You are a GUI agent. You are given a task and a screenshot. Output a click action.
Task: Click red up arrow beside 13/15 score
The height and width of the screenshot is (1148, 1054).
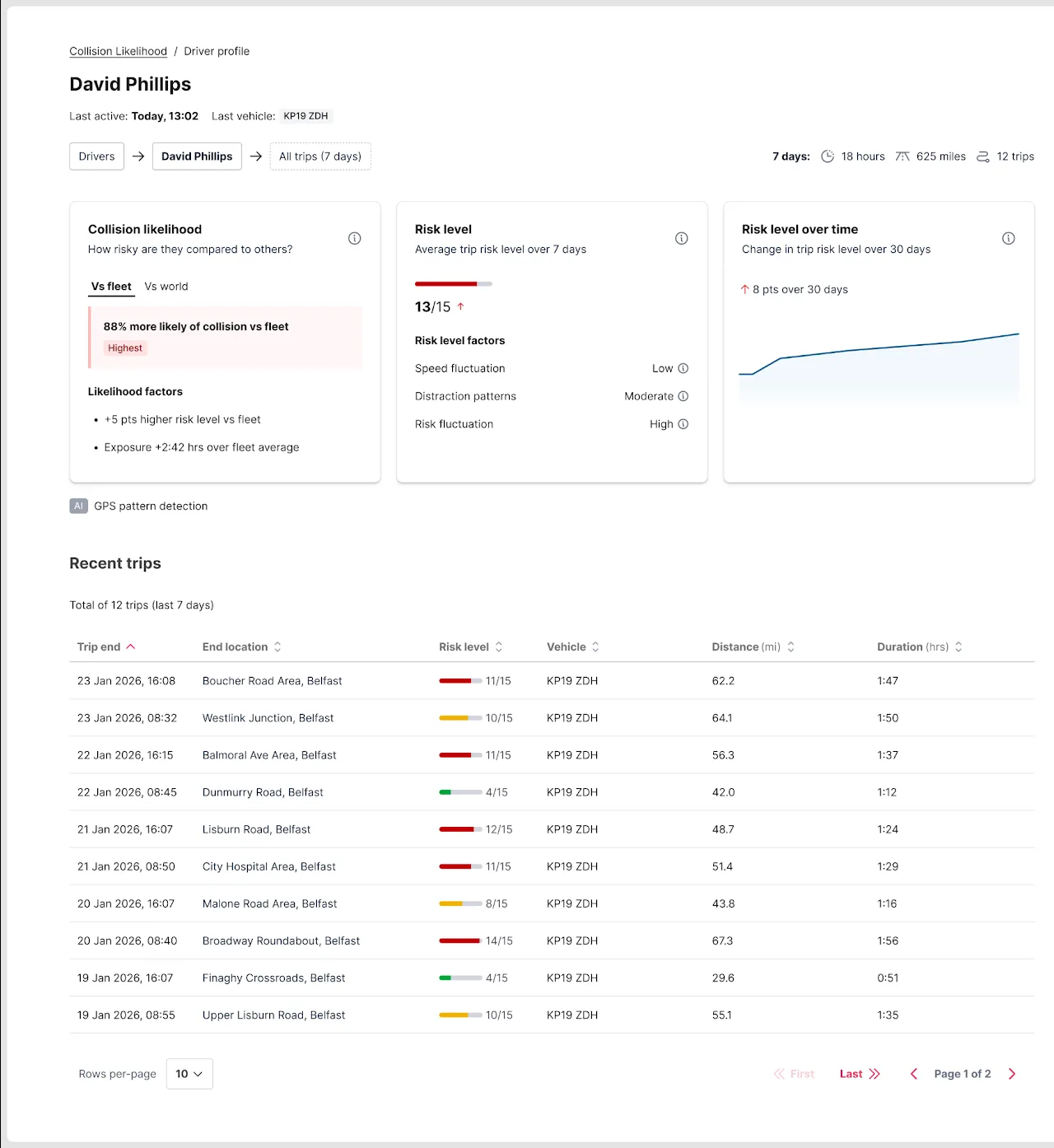(x=460, y=306)
